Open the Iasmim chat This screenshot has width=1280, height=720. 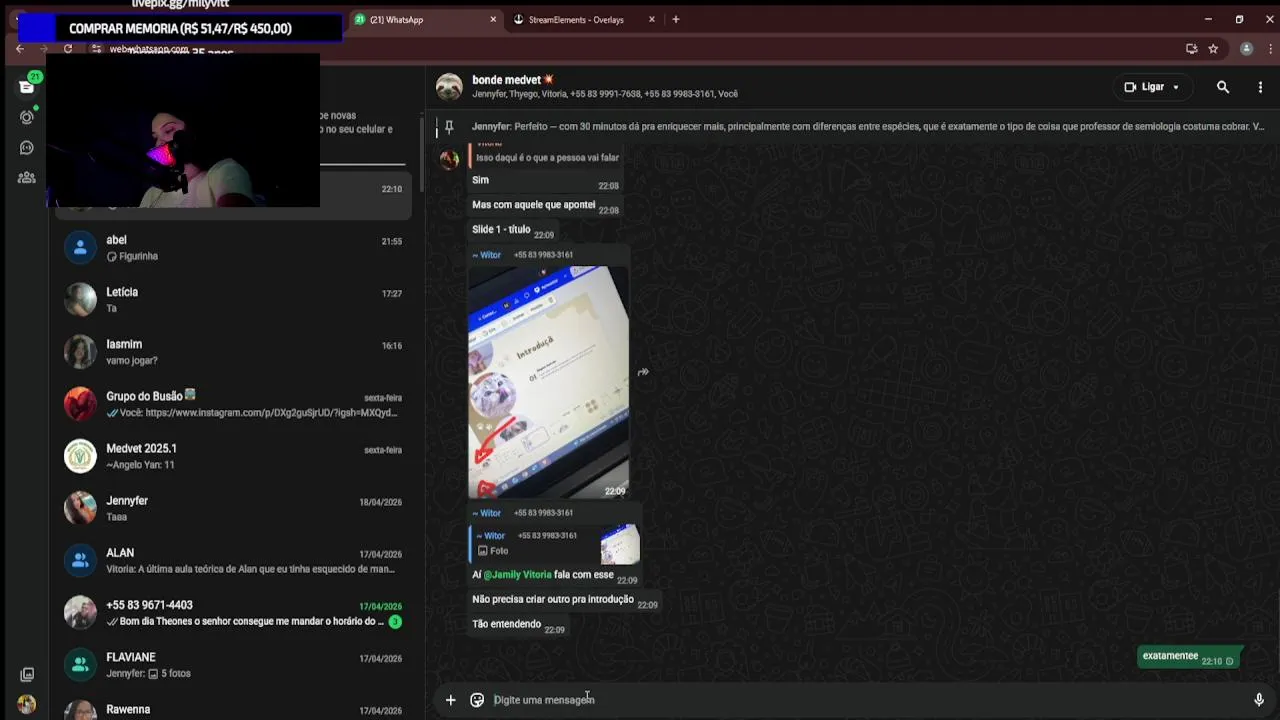(x=232, y=351)
